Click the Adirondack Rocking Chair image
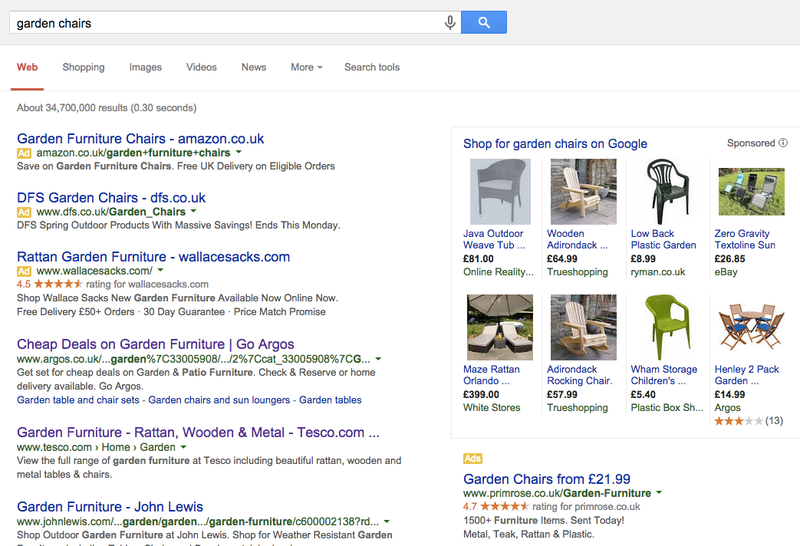The height and width of the screenshot is (546, 800). [x=584, y=327]
